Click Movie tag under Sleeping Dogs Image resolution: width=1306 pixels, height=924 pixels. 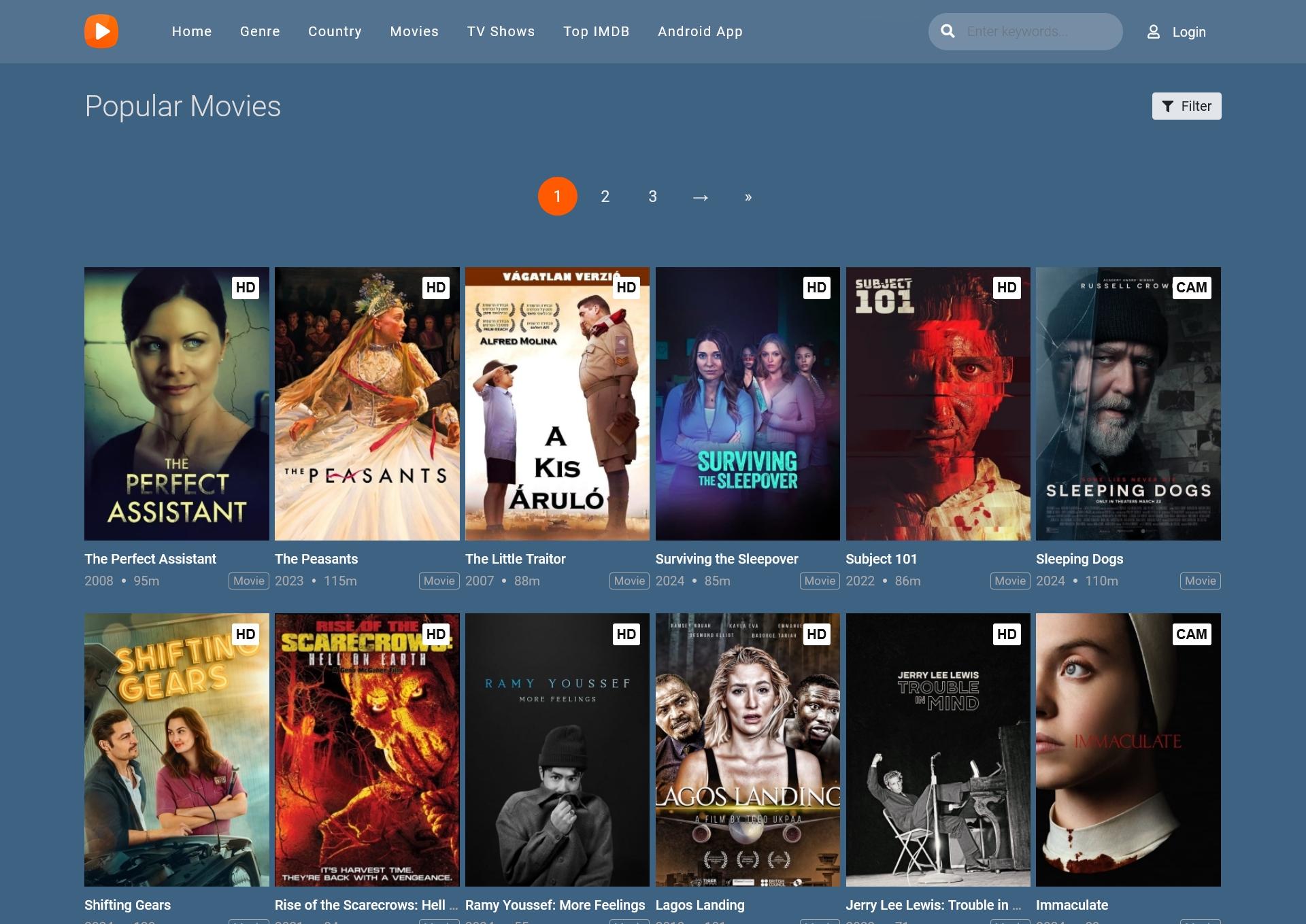point(1201,581)
